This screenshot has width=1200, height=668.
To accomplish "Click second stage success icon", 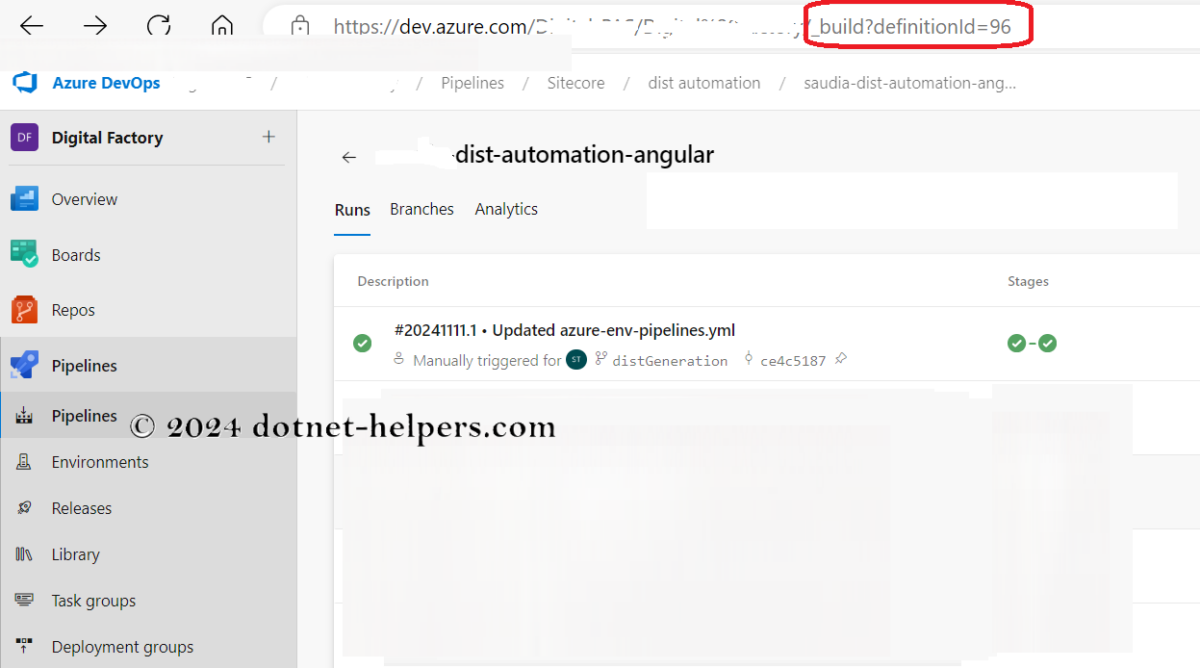I will (1047, 343).
